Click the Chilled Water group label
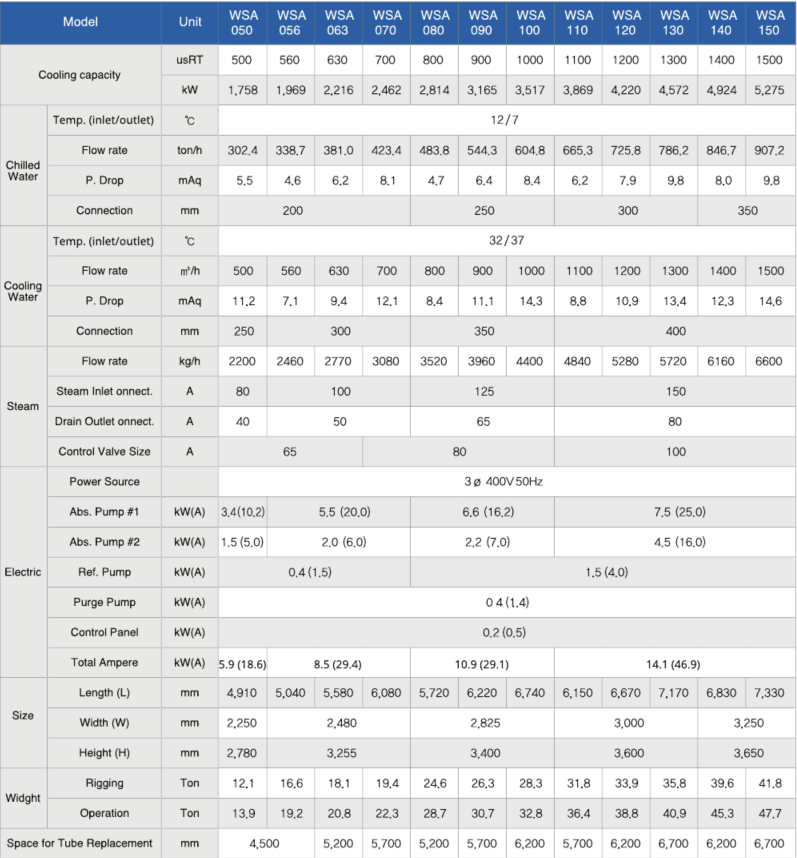Image resolution: width=797 pixels, height=858 pixels. (x=23, y=171)
